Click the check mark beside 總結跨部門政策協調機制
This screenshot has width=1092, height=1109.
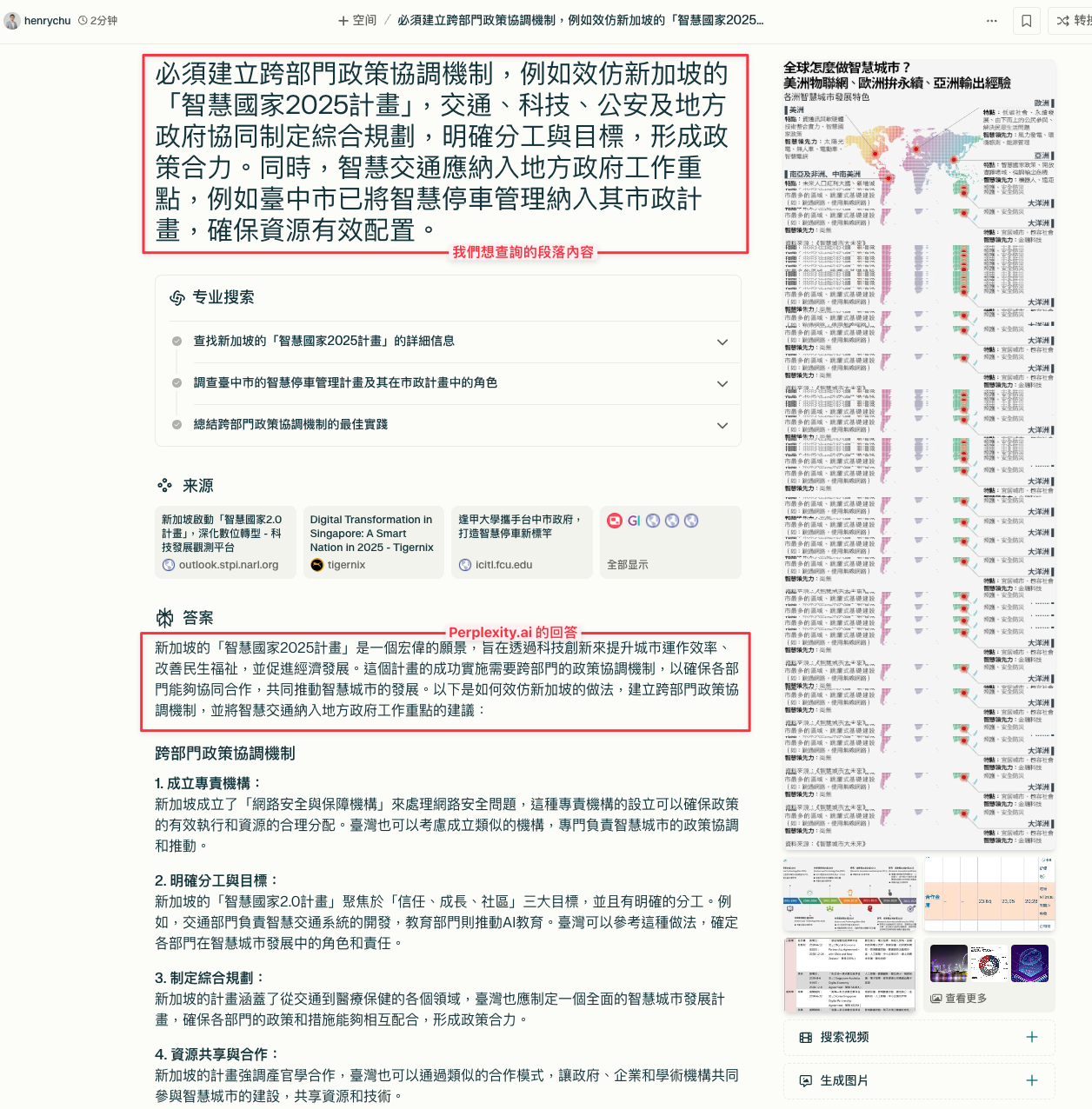point(176,425)
